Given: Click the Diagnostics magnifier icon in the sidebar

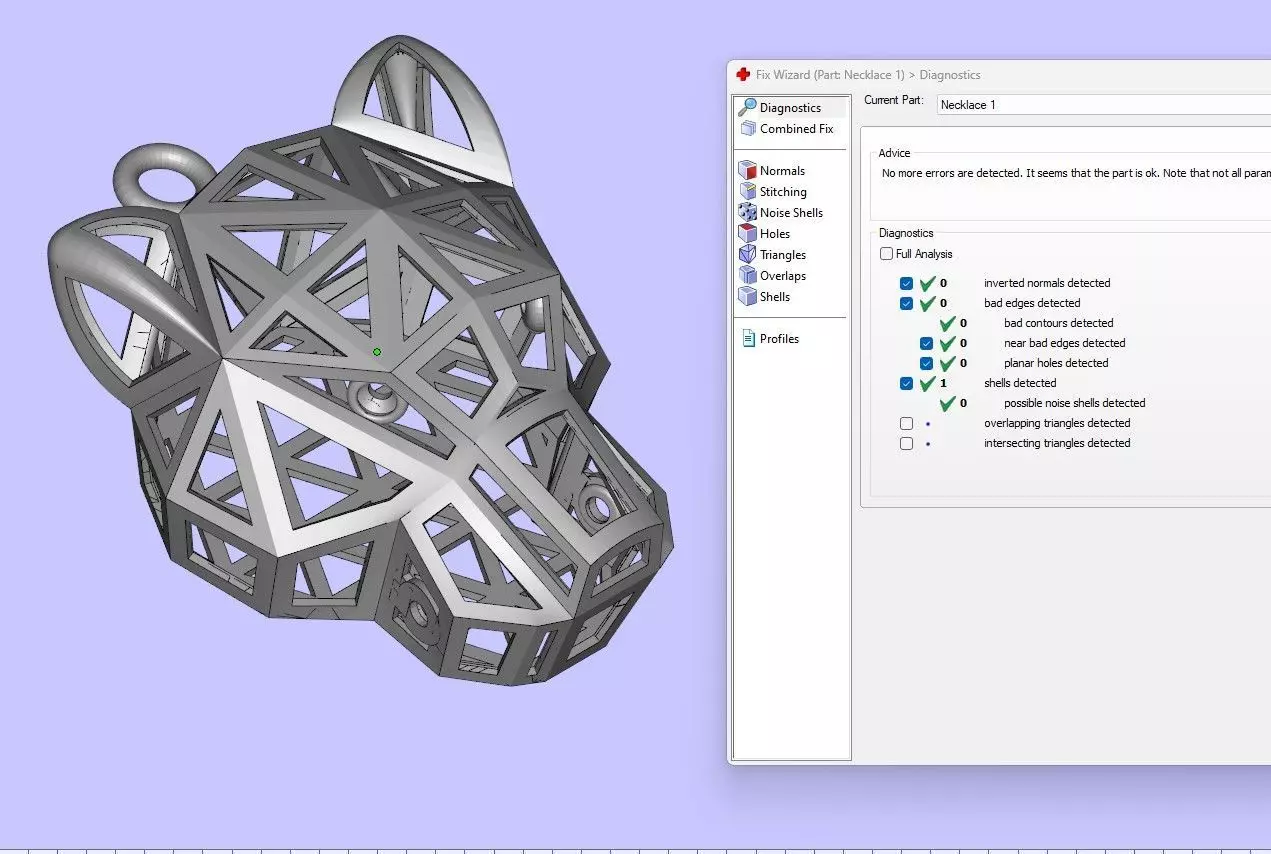Looking at the screenshot, I should [x=746, y=107].
